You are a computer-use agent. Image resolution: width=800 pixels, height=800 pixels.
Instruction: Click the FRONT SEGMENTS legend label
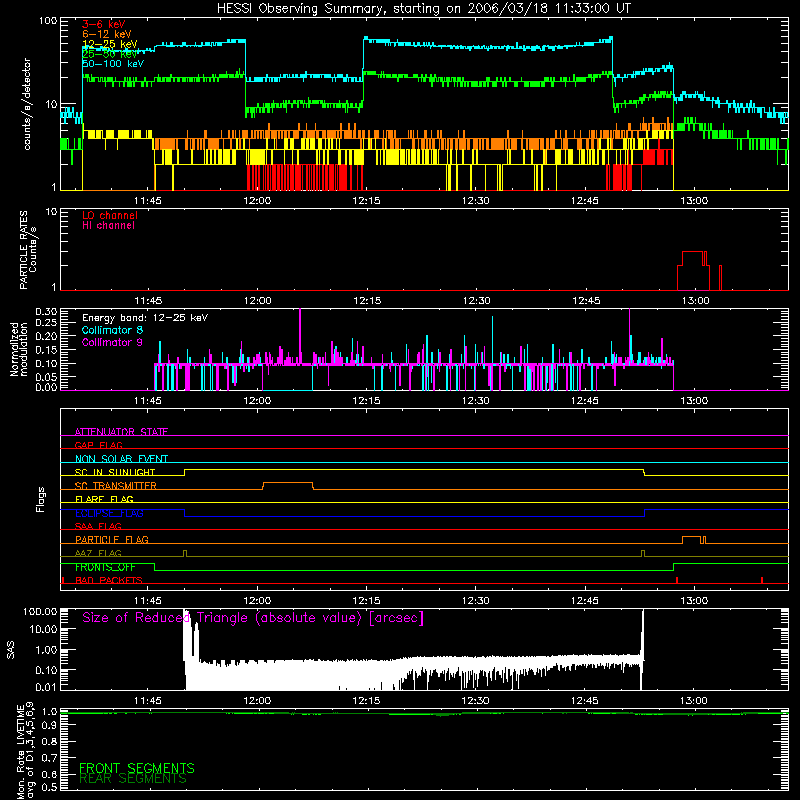click(x=137, y=768)
